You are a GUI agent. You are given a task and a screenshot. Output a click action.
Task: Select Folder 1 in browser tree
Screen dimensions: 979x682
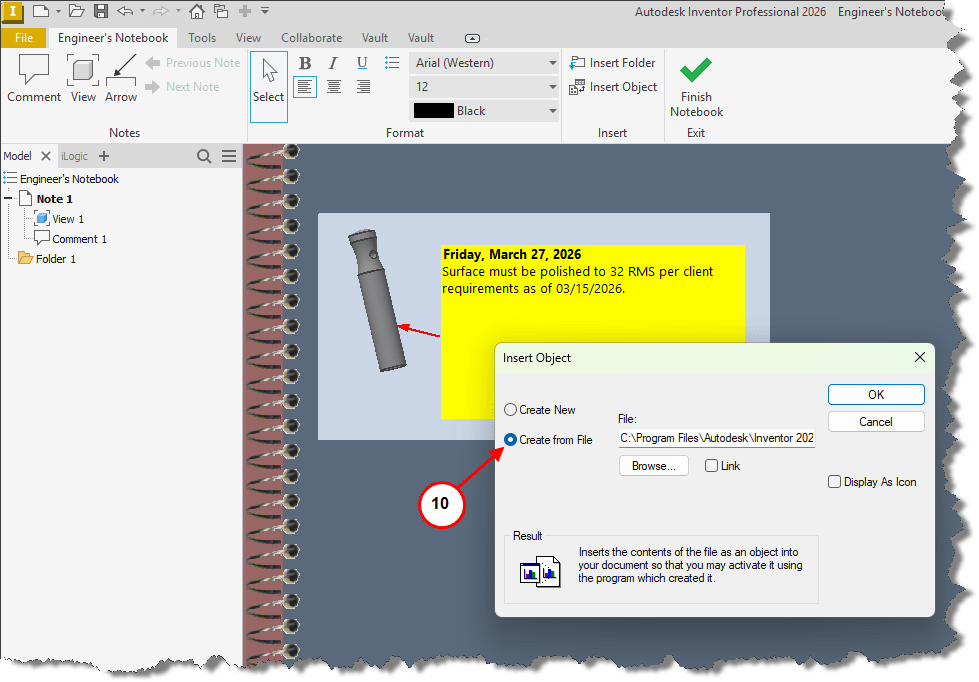click(47, 259)
